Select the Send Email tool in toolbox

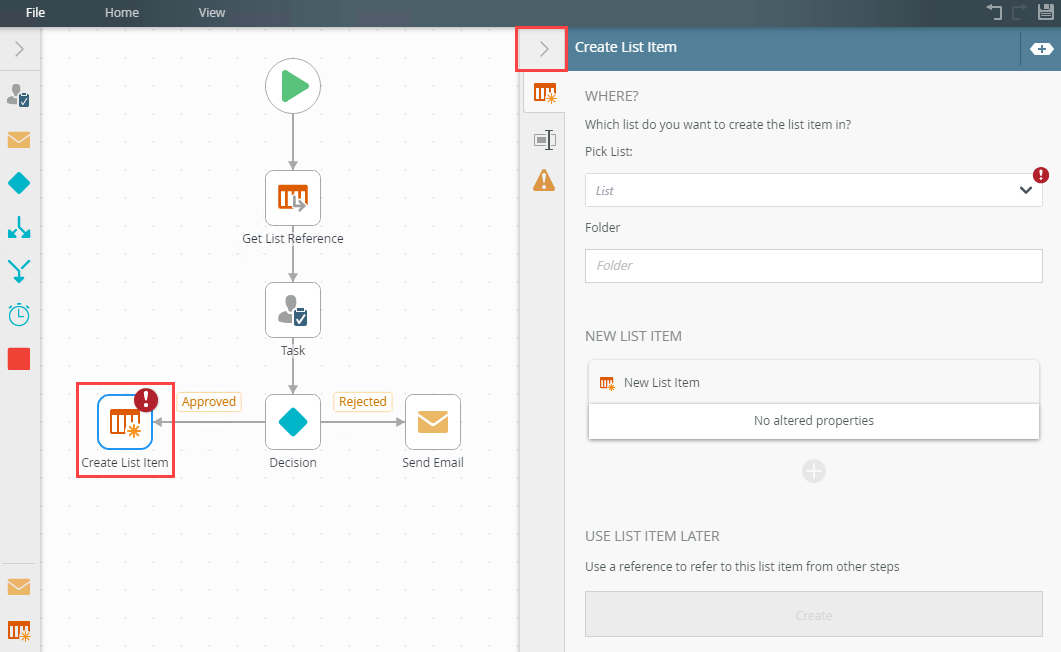pyautogui.click(x=19, y=140)
